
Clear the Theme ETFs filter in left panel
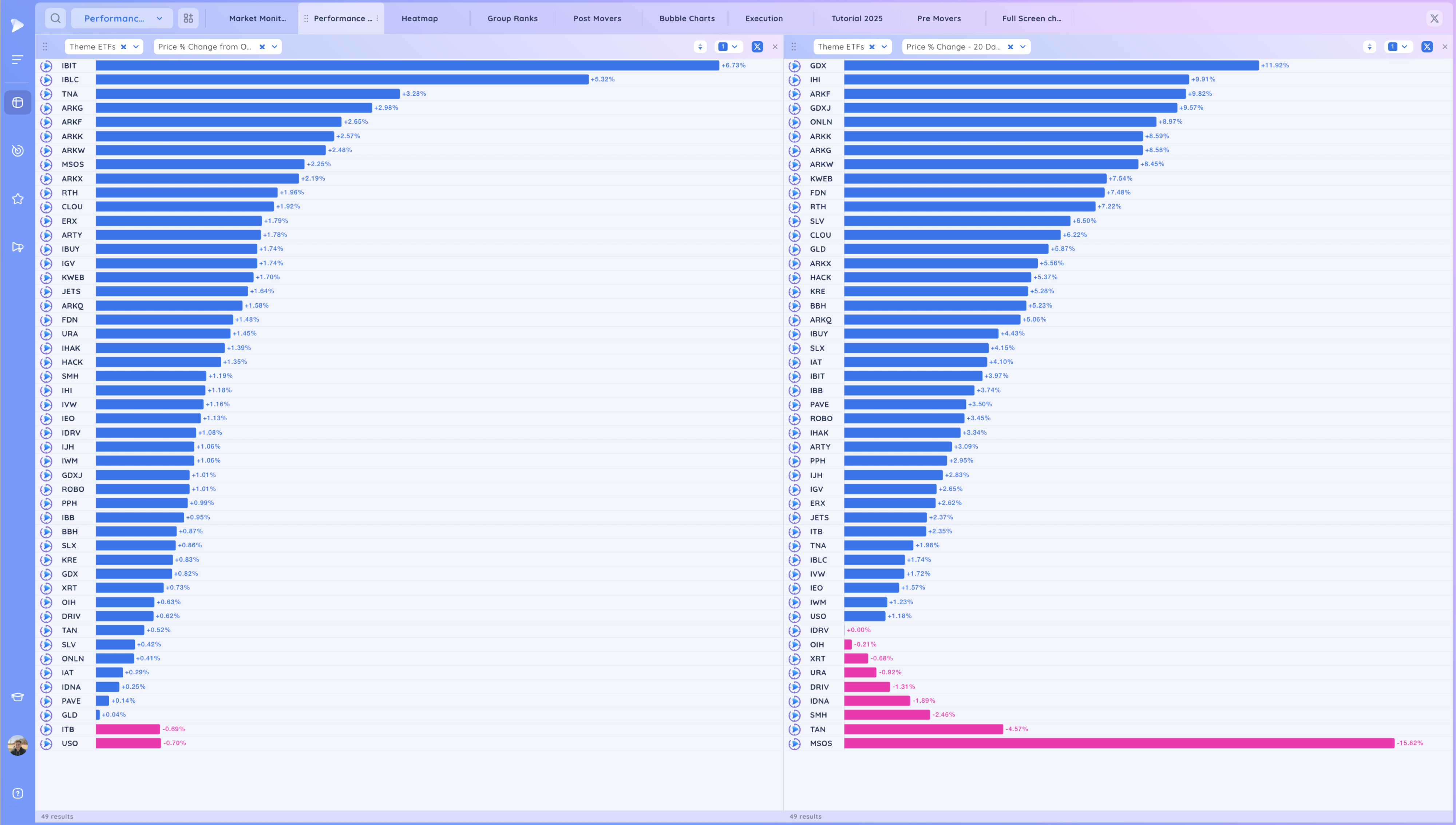[x=123, y=47]
